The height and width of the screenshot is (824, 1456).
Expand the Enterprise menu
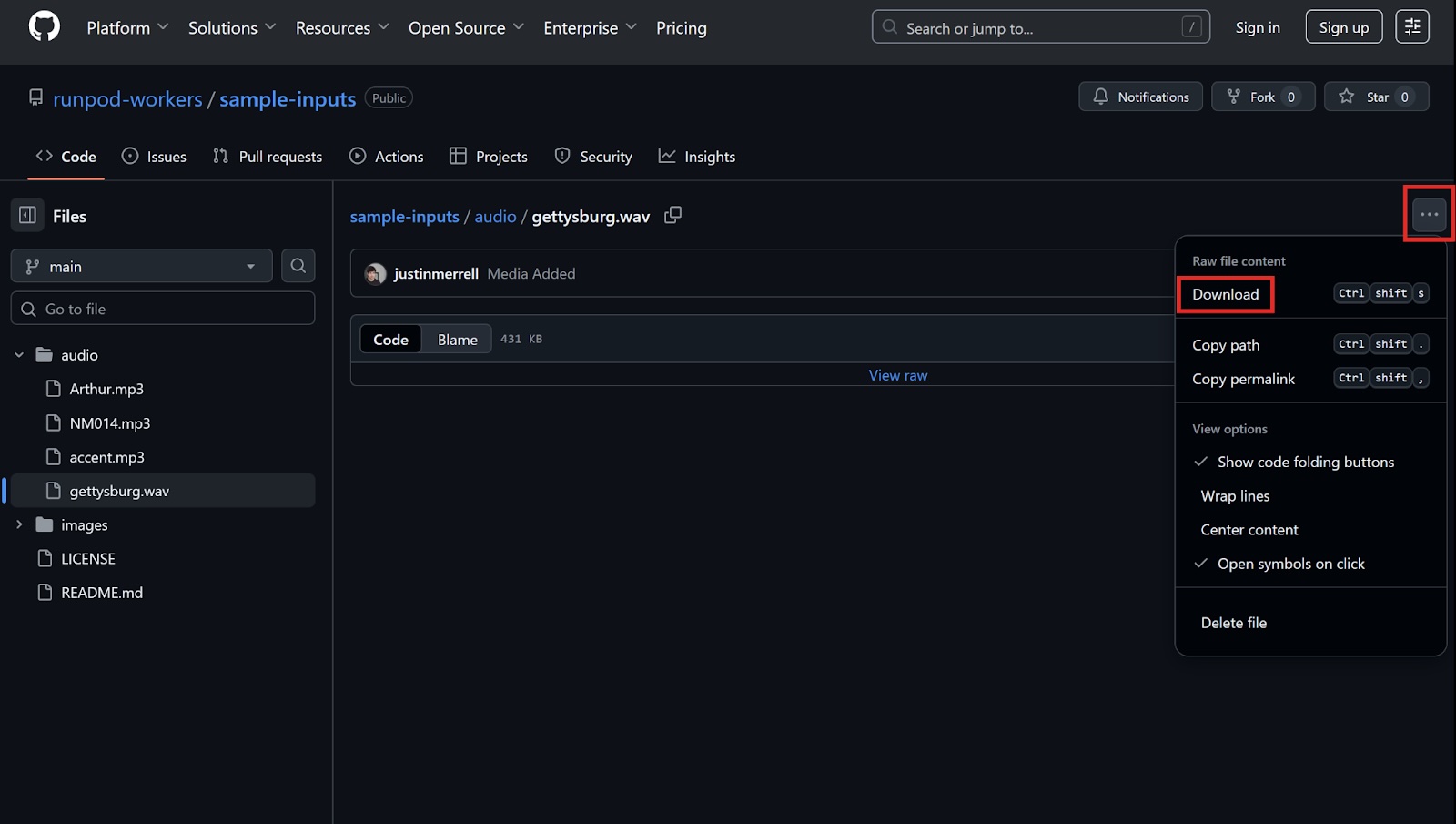tap(590, 28)
